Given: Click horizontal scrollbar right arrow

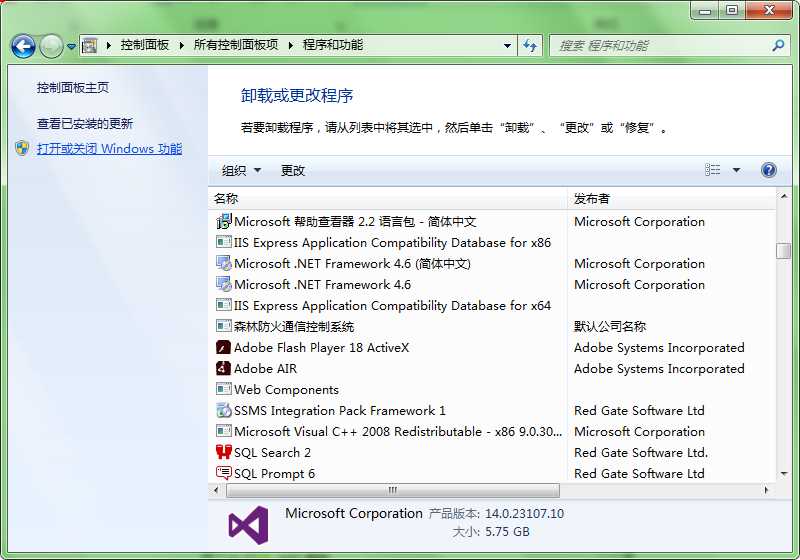Looking at the screenshot, I should pyautogui.click(x=766, y=490).
